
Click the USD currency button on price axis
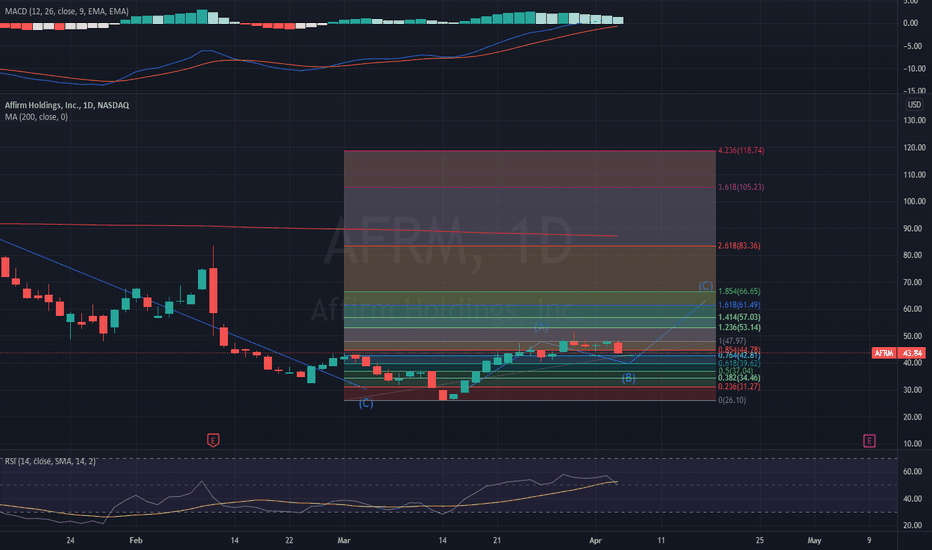[914, 105]
